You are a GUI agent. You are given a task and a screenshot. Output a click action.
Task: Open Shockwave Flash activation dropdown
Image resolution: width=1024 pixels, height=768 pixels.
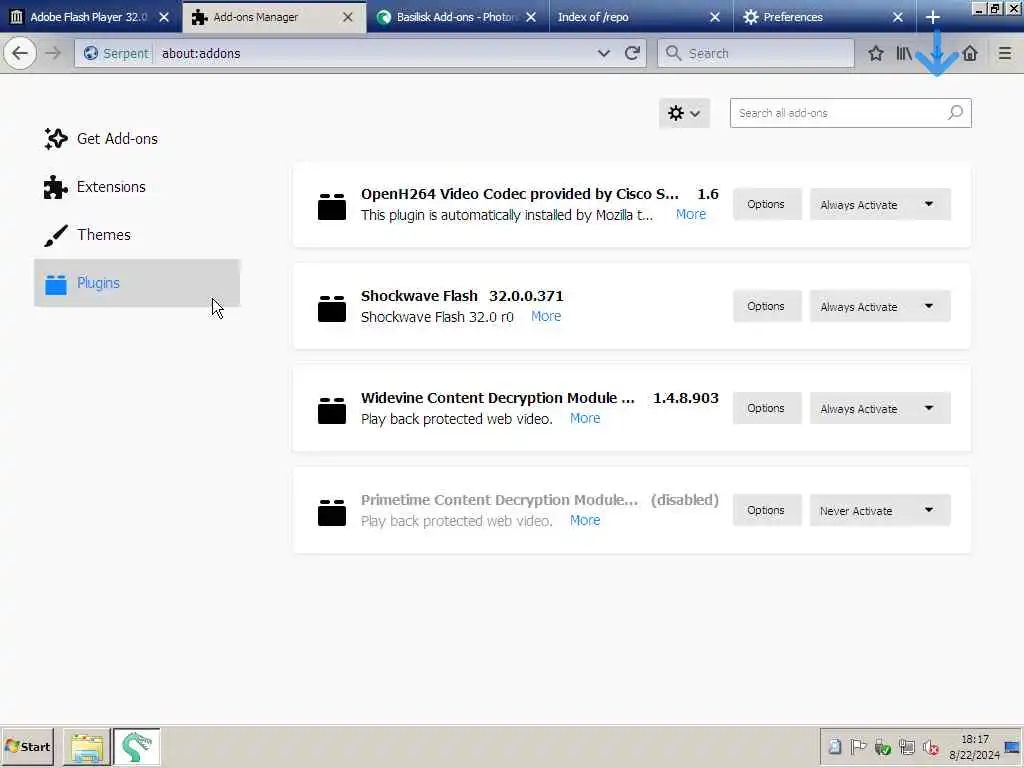(880, 306)
